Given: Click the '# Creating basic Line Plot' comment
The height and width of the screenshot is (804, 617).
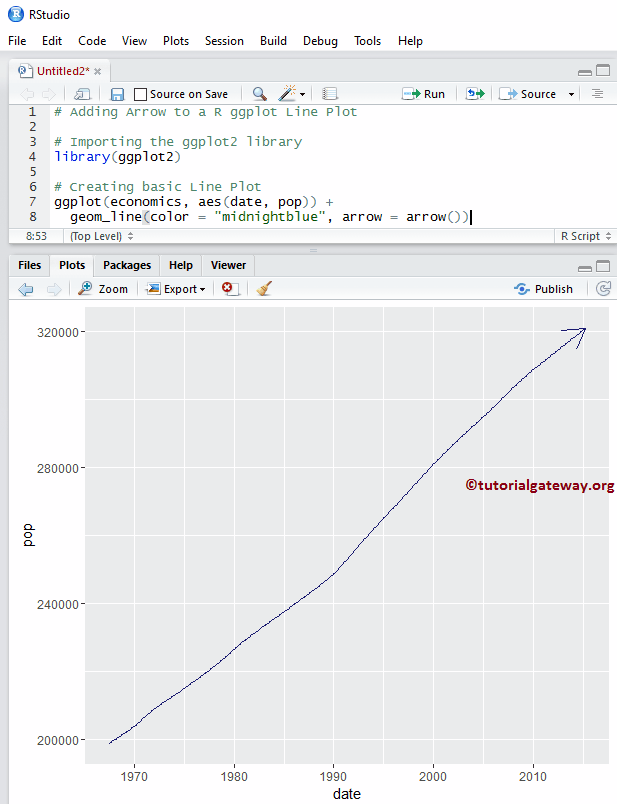Looking at the screenshot, I should pos(157,187).
